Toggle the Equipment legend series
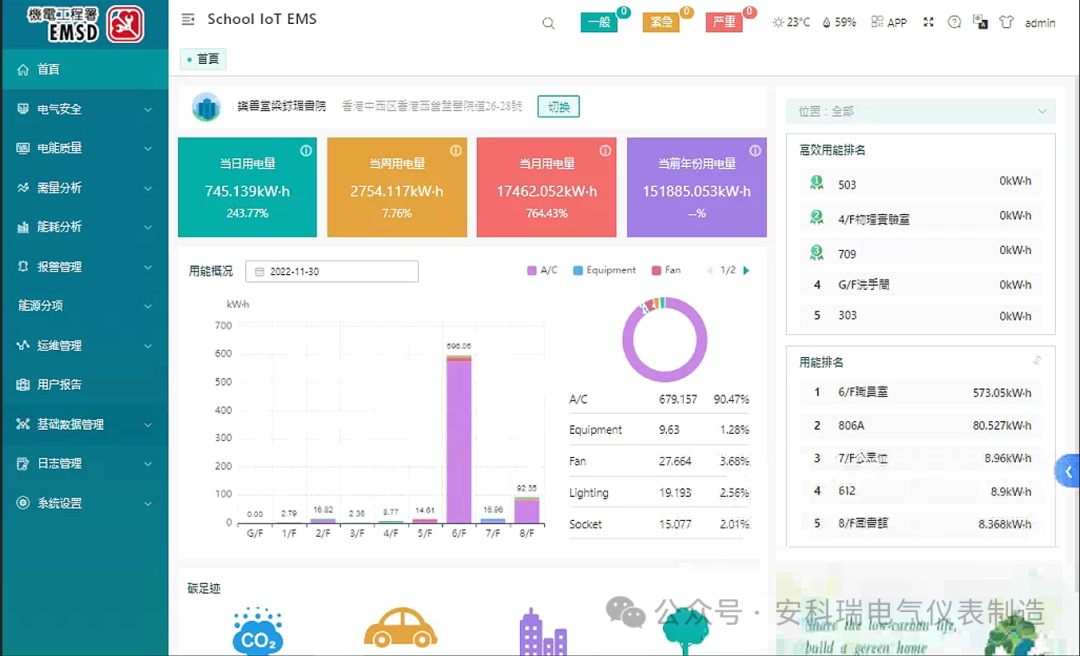The height and width of the screenshot is (656, 1080). [x=604, y=270]
